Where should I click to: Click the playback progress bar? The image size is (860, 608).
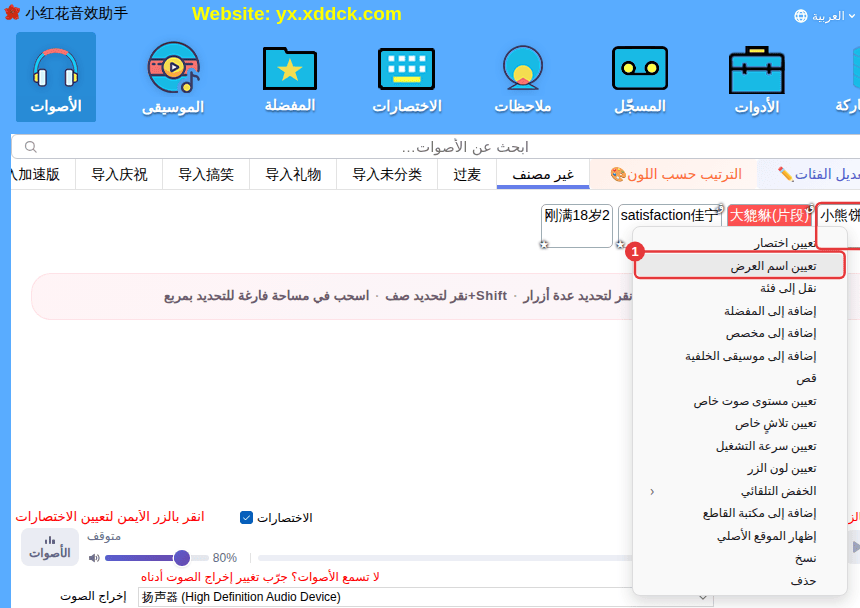pyautogui.click(x=445, y=558)
